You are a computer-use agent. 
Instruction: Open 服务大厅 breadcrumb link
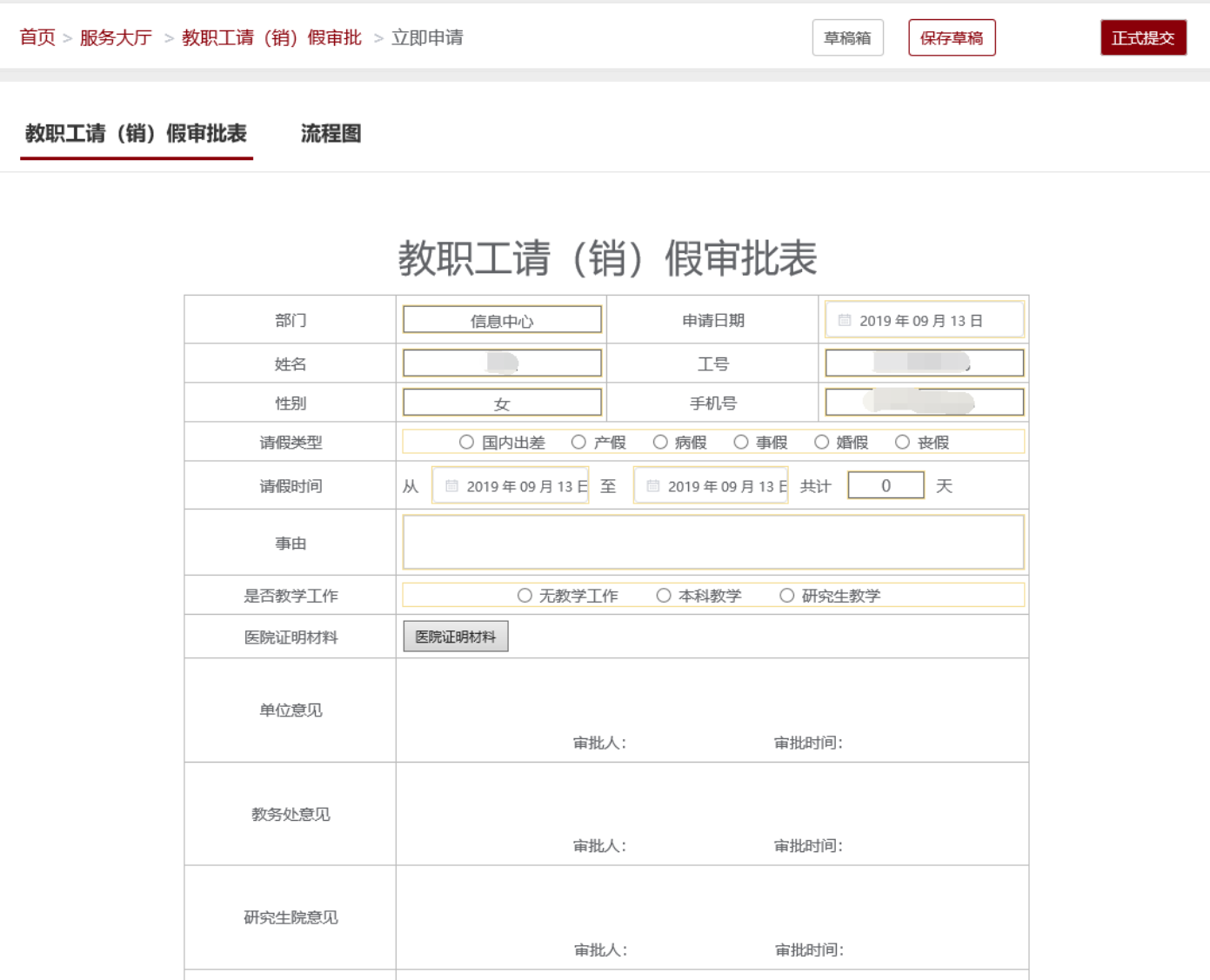point(116,37)
